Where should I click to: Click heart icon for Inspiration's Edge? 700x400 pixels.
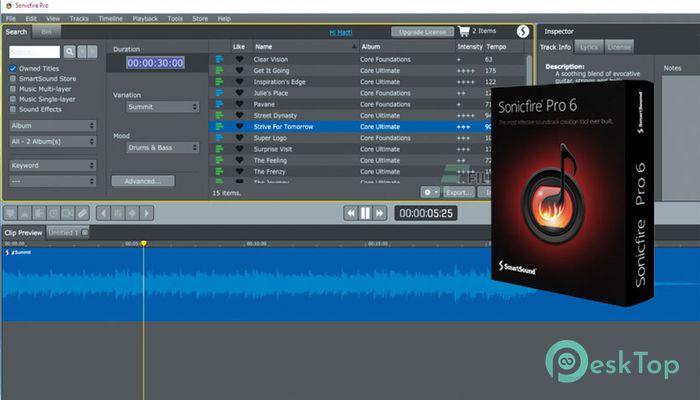pyautogui.click(x=239, y=82)
